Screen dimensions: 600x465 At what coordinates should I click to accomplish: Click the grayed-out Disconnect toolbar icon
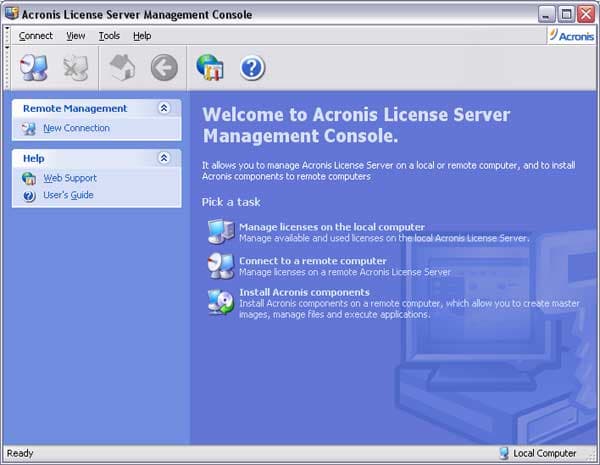76,68
